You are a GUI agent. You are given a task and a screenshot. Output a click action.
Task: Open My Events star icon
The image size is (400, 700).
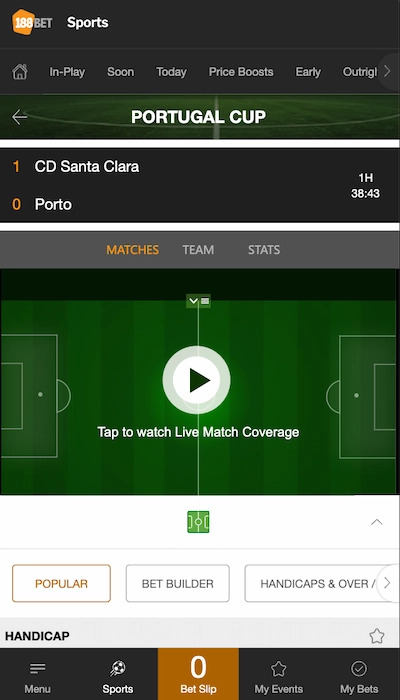tap(279, 669)
